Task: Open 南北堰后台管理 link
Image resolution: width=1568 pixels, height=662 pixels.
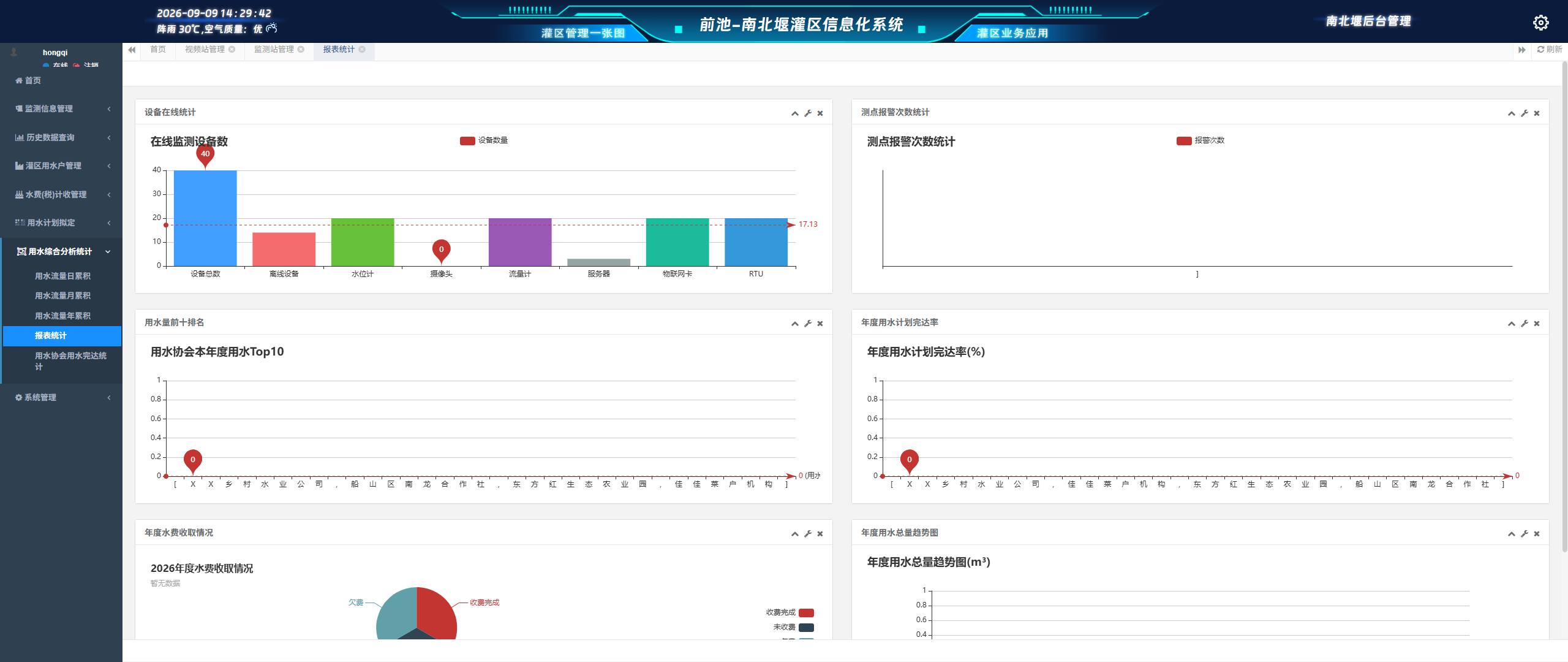Action: tap(1368, 21)
